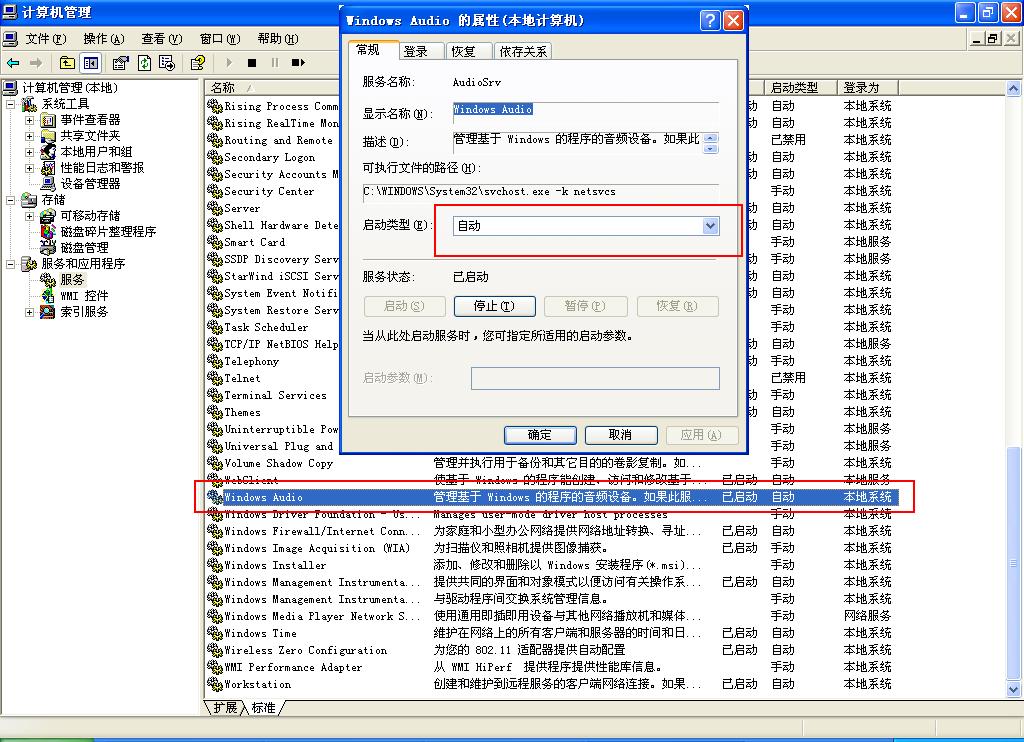Image resolution: width=1024 pixels, height=742 pixels.
Task: Collapse the 存储 tree node
Action: click(x=10, y=200)
